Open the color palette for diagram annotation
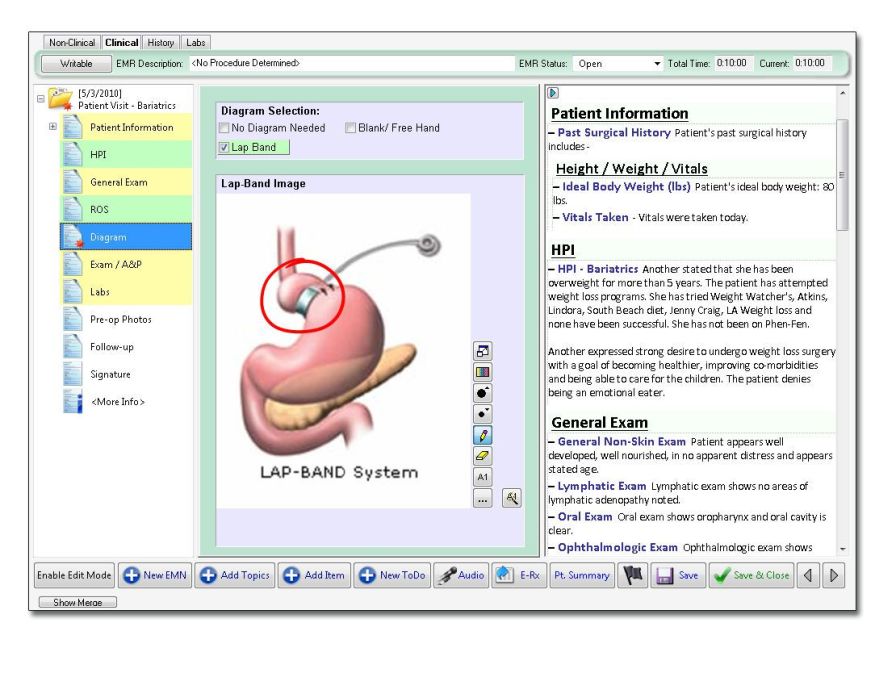The height and width of the screenshot is (673, 896). (x=482, y=371)
